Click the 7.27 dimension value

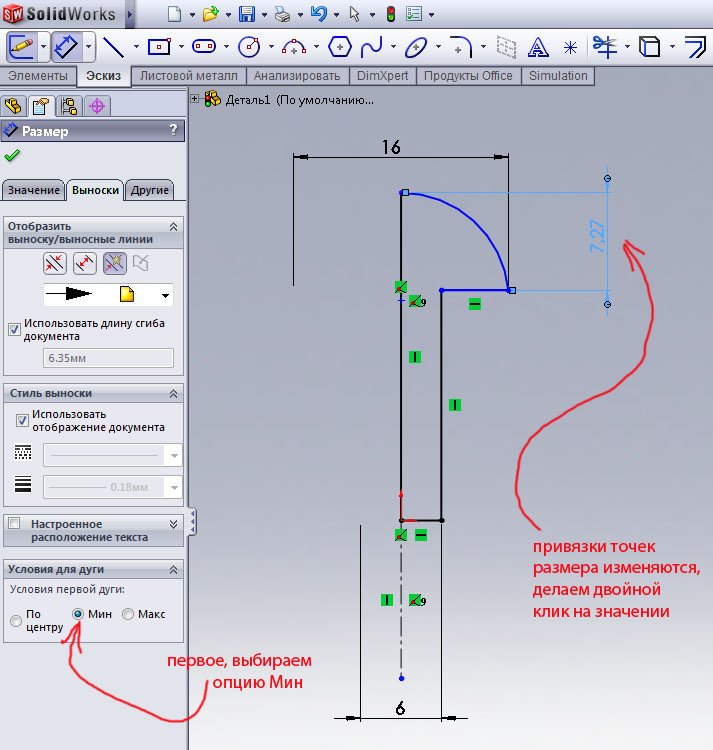(599, 237)
